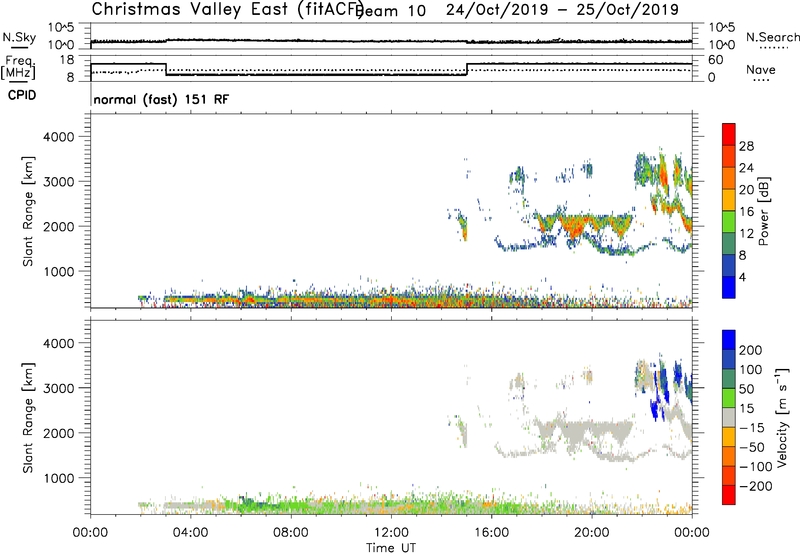Image resolution: width=800 pixels, height=554 pixels.
Task: Click the 'N.Search' legend label
Action: point(772,37)
